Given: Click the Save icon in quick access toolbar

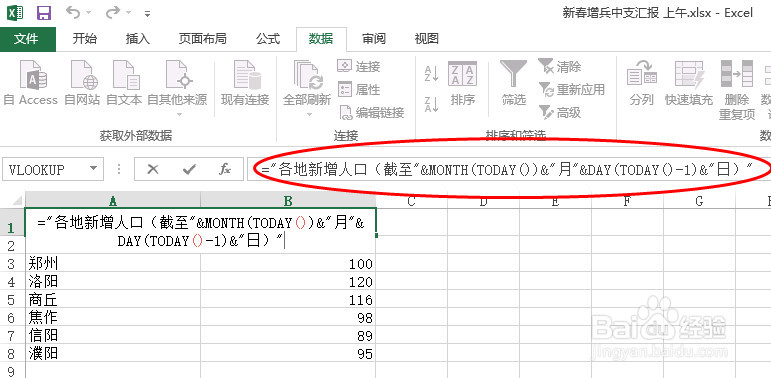Looking at the screenshot, I should point(44,13).
